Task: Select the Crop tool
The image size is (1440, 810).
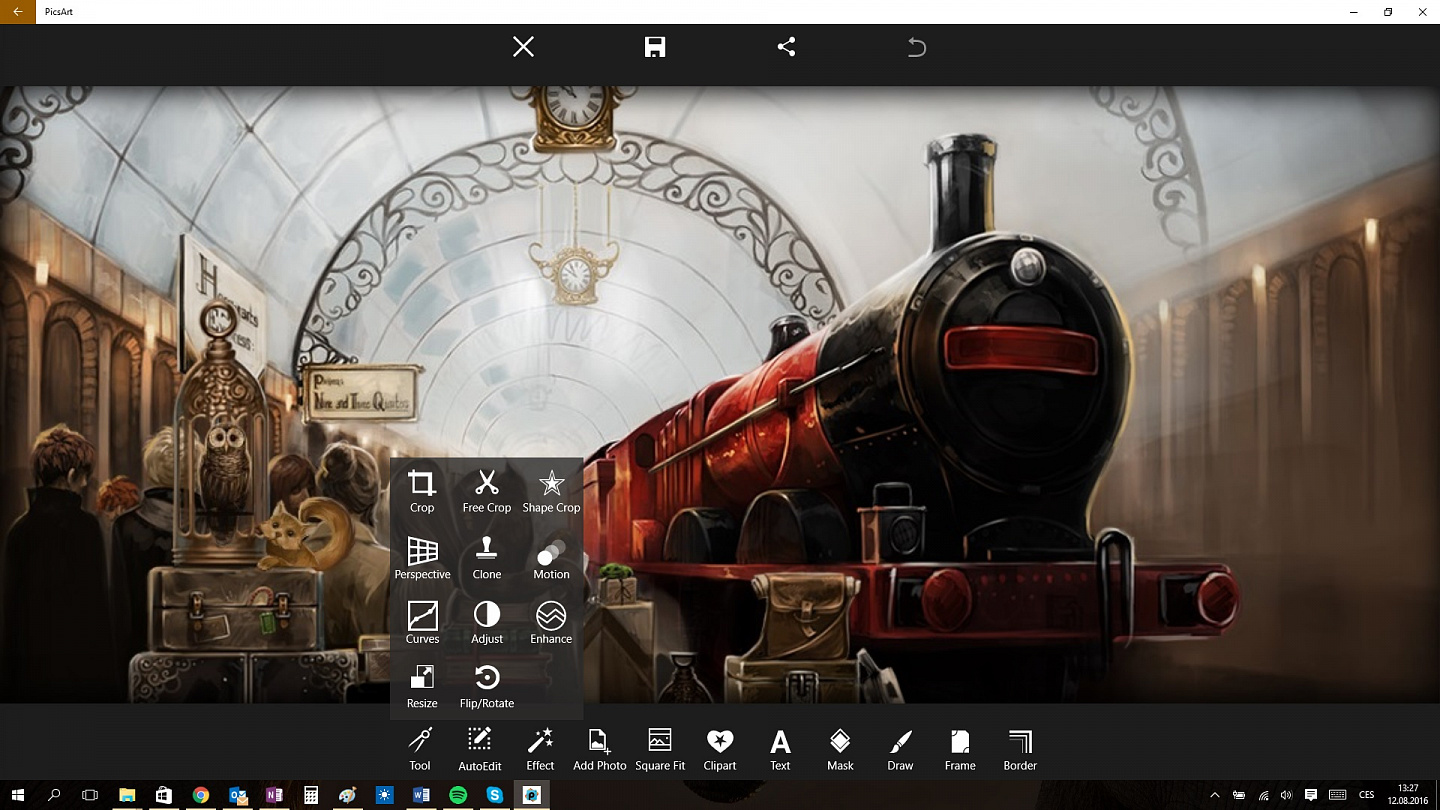Action: point(422,492)
